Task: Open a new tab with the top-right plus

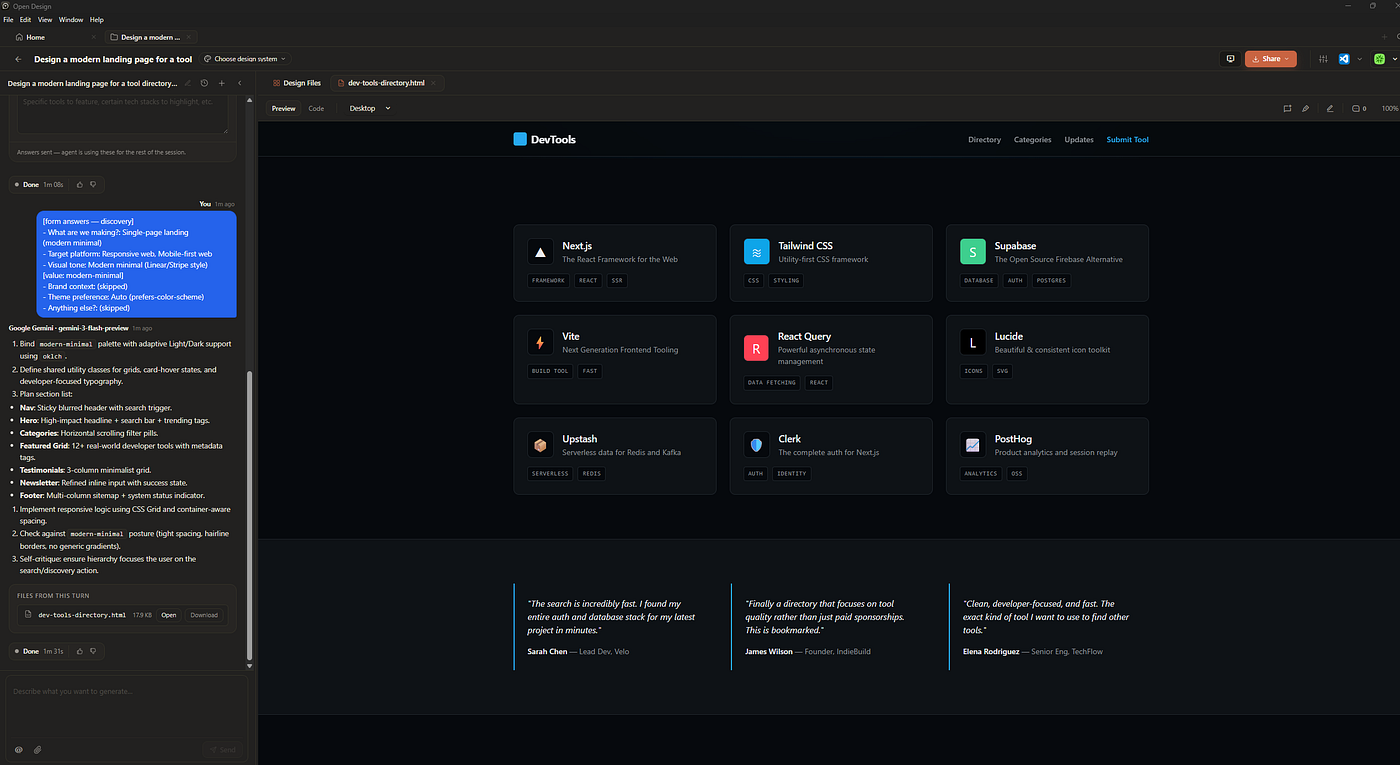Action: pos(1384,37)
